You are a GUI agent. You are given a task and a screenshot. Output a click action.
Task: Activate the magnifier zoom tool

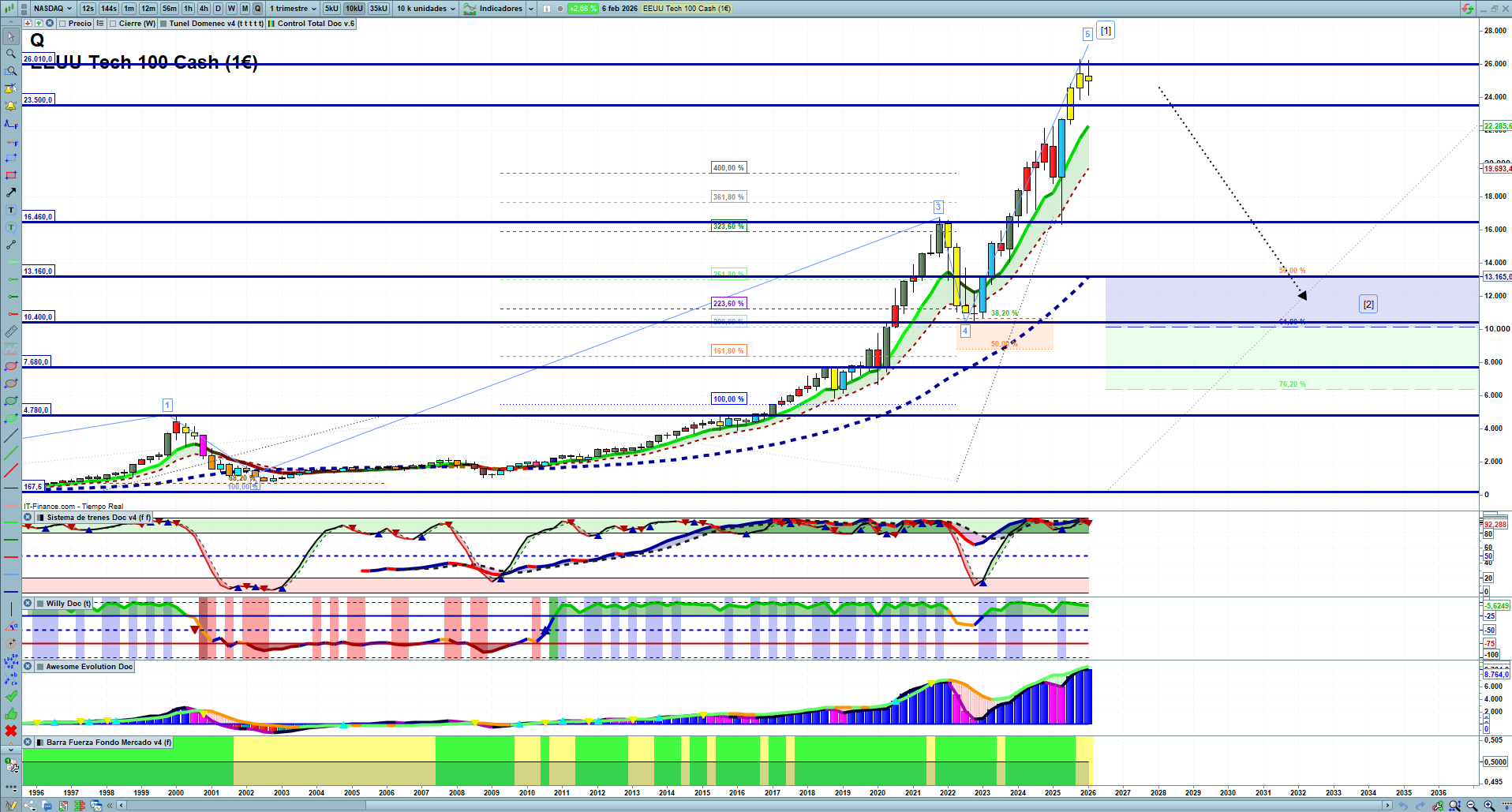(11, 54)
